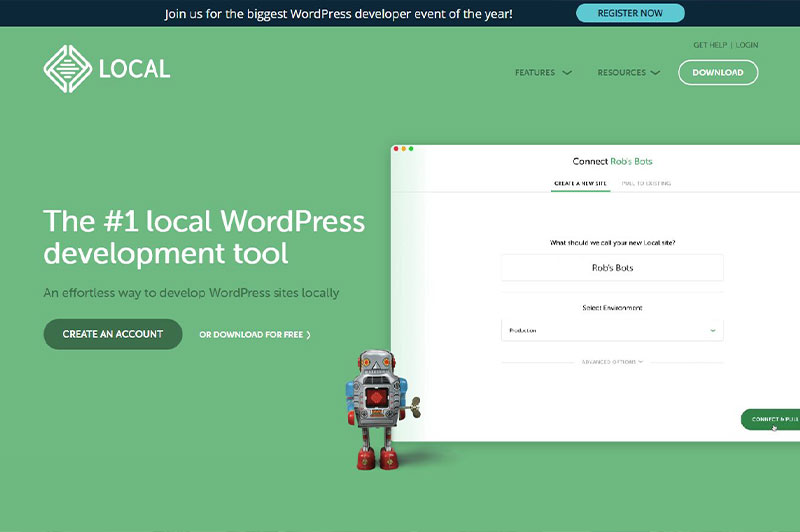The image size is (800, 532).
Task: Click the CREATE AN ACCOUNT button
Action: (x=113, y=334)
